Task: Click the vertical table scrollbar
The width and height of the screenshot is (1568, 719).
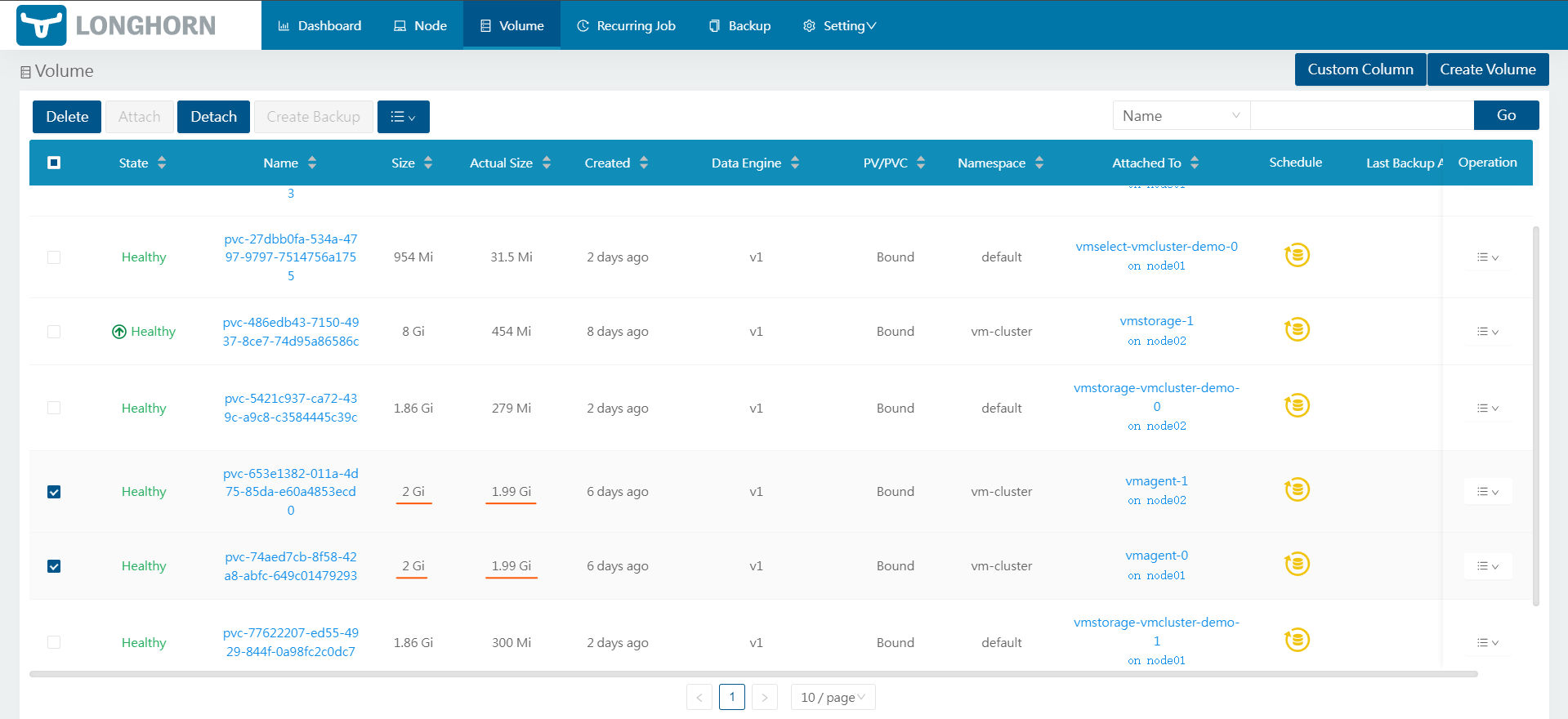Action: point(1536,416)
